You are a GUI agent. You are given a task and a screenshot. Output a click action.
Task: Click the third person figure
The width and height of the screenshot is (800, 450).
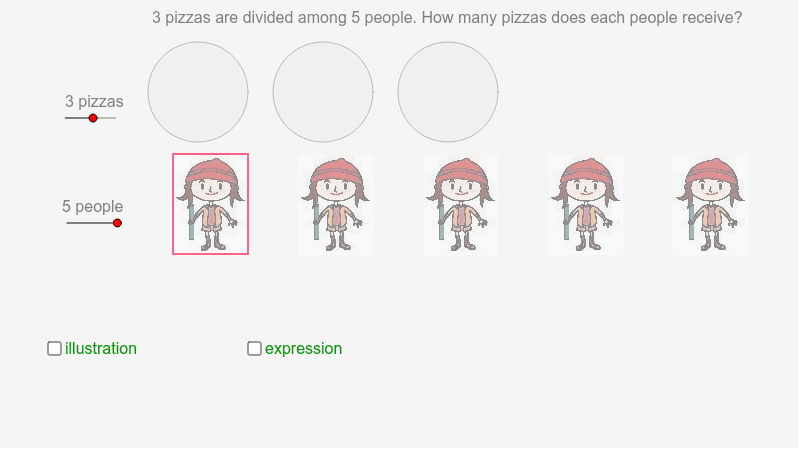coord(460,205)
